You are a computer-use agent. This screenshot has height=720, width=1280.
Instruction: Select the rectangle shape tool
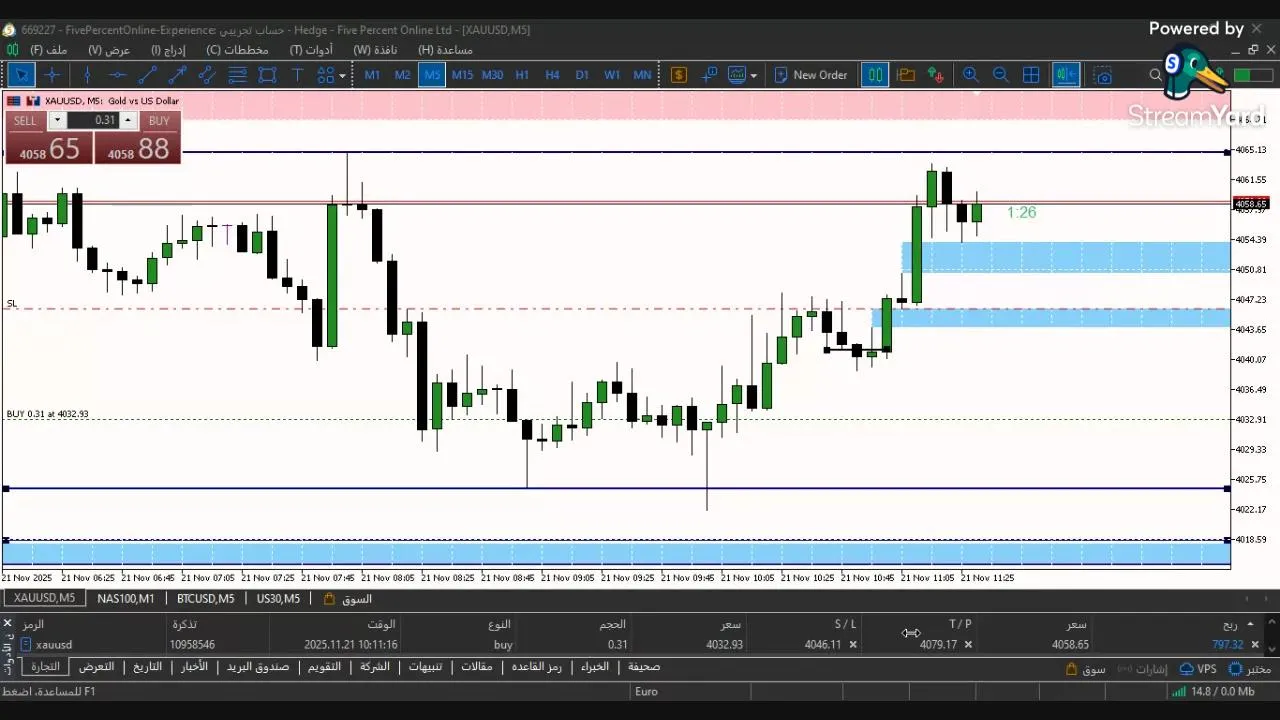(x=267, y=75)
